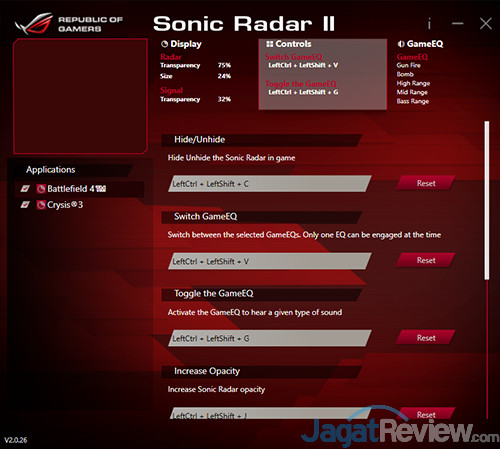Click the Gun Fire GameEQ entry

[409, 65]
